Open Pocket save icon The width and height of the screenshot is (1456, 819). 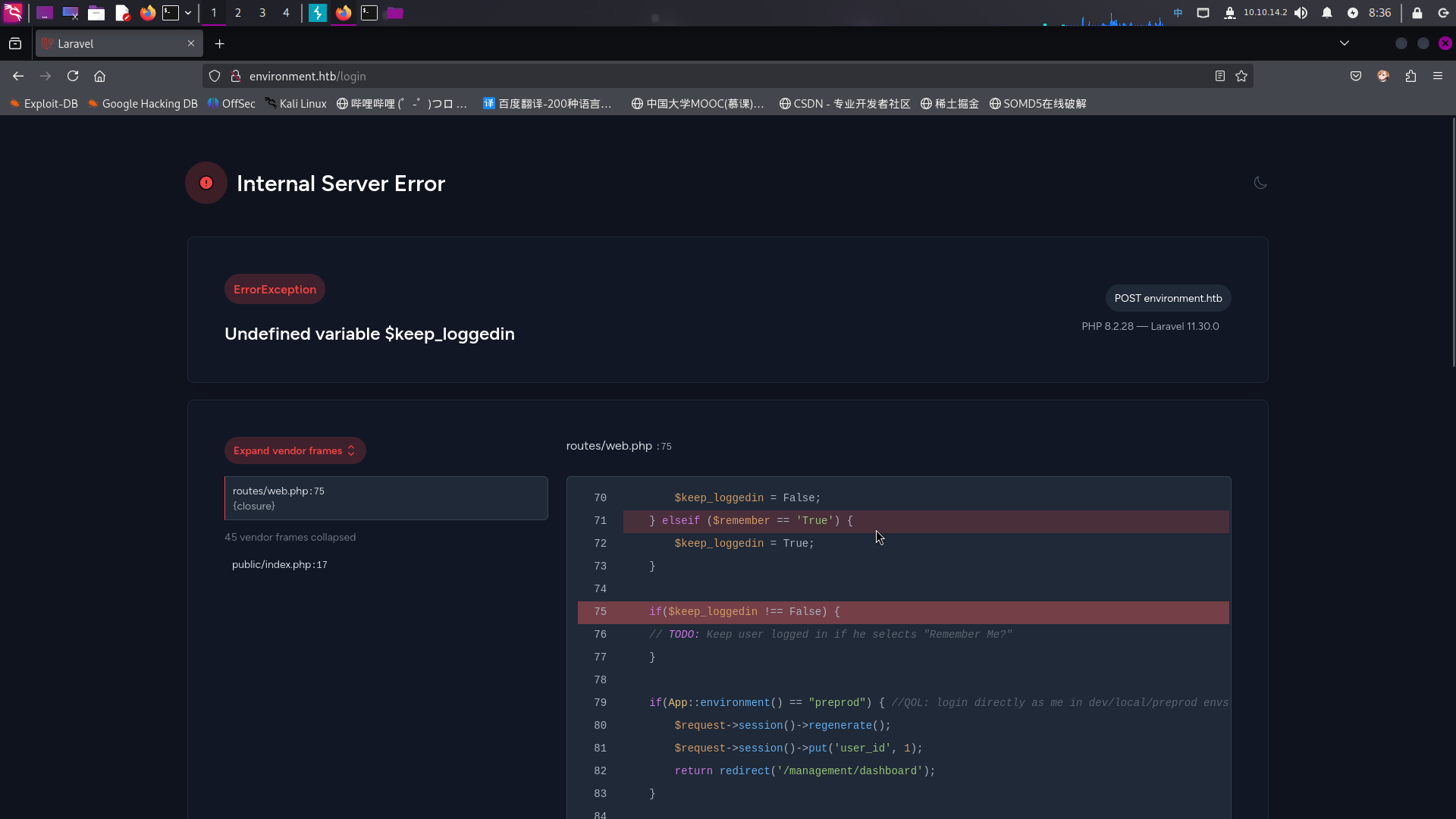tap(1356, 76)
